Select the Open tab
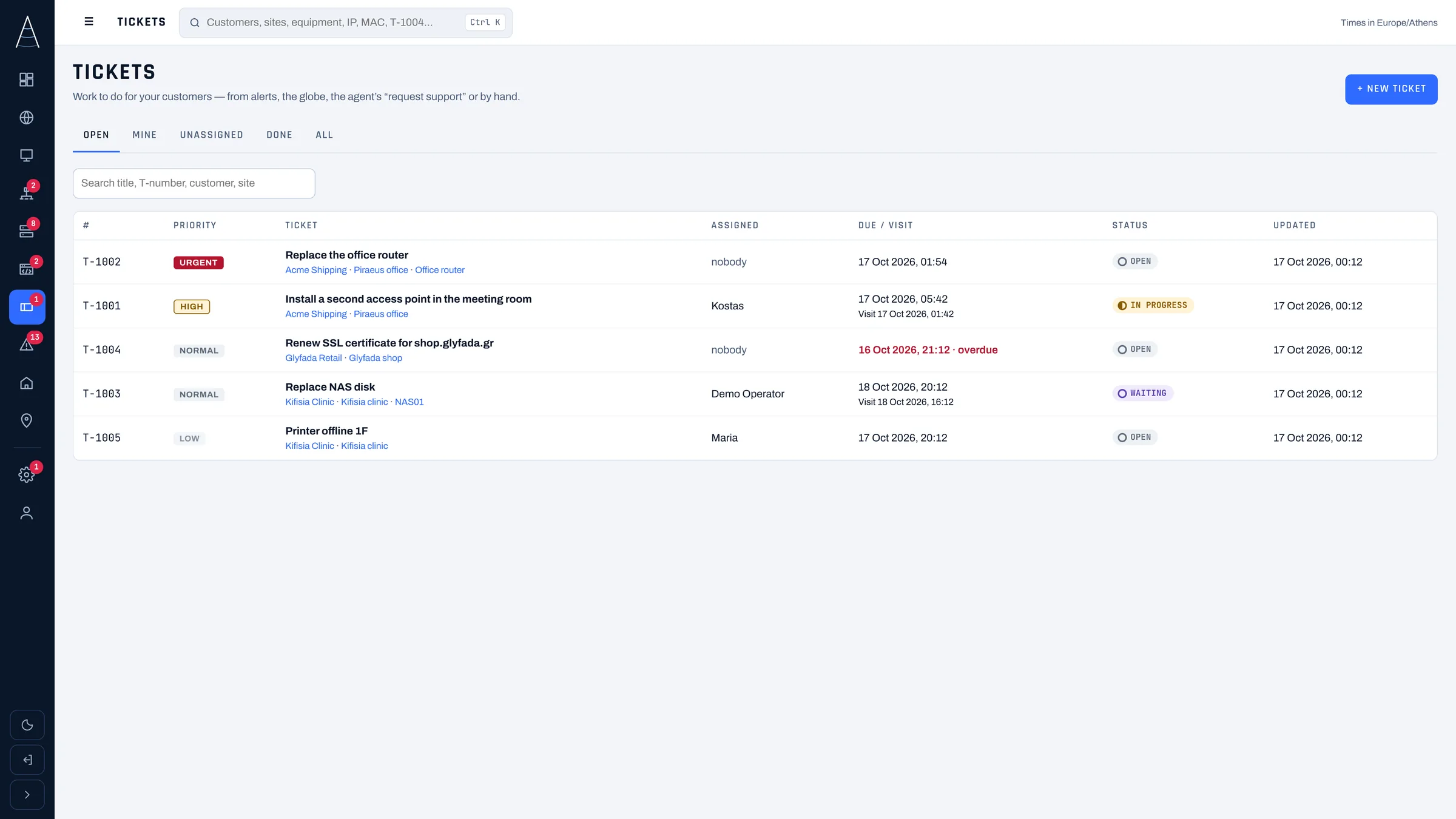This screenshot has height=819, width=1456. 96,135
